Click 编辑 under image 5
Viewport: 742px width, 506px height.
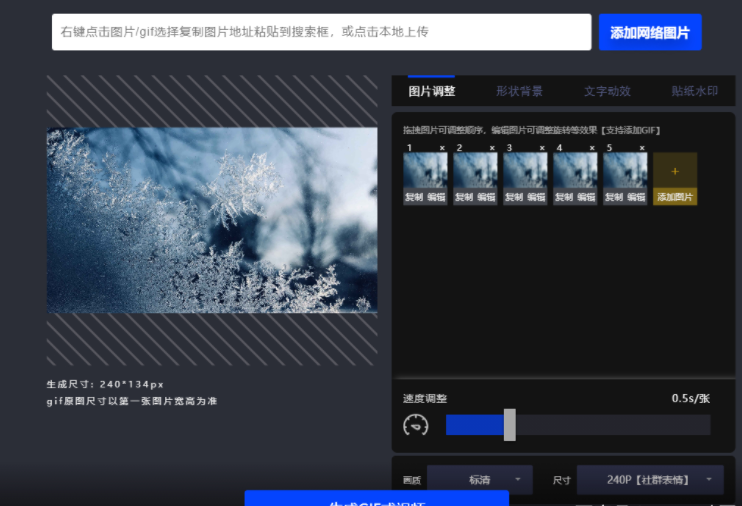click(x=636, y=197)
